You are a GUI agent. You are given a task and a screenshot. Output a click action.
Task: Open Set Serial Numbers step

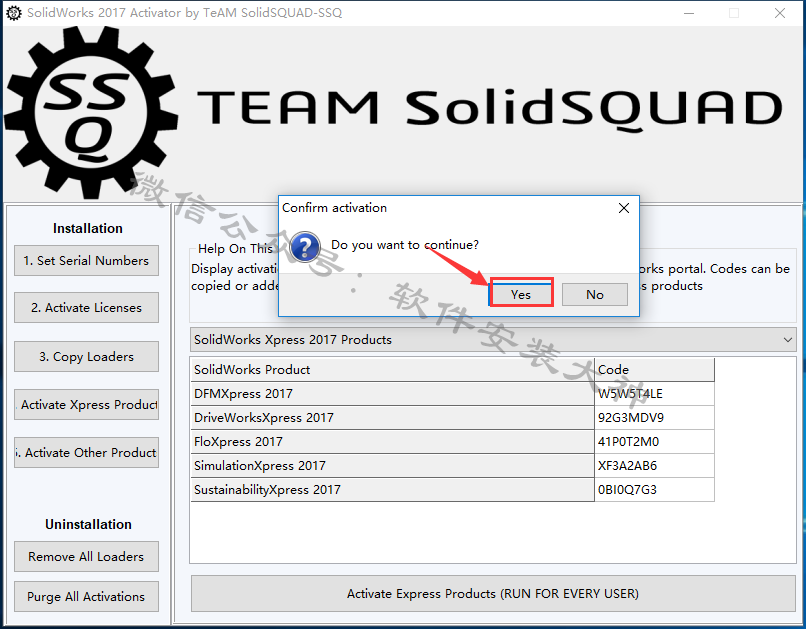86,261
